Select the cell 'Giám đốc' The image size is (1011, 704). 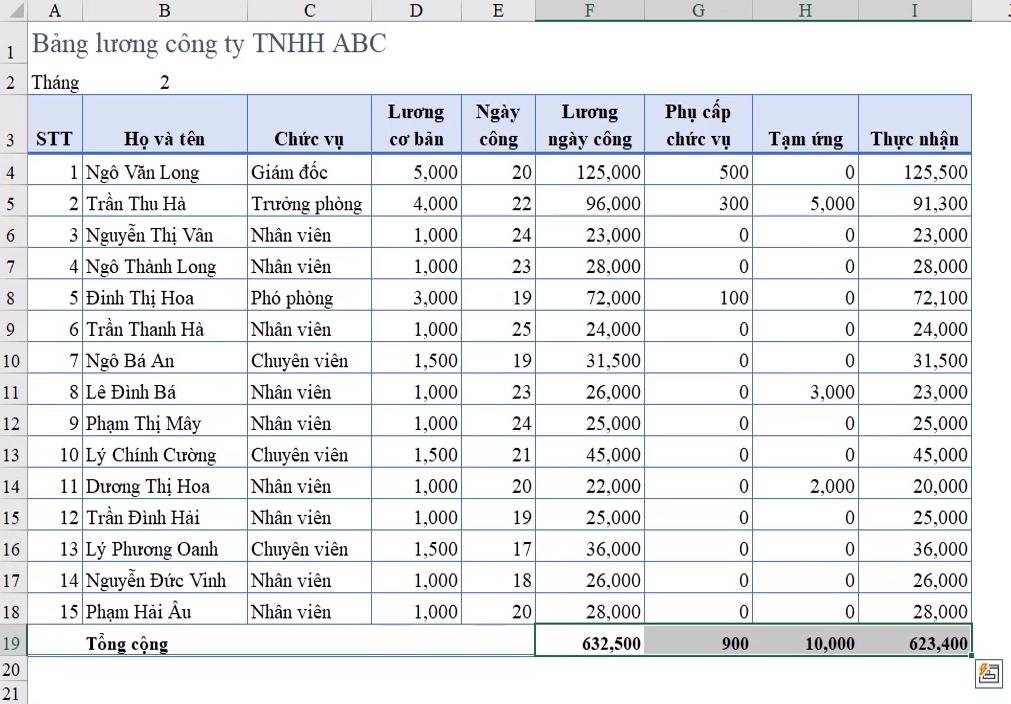click(x=309, y=171)
